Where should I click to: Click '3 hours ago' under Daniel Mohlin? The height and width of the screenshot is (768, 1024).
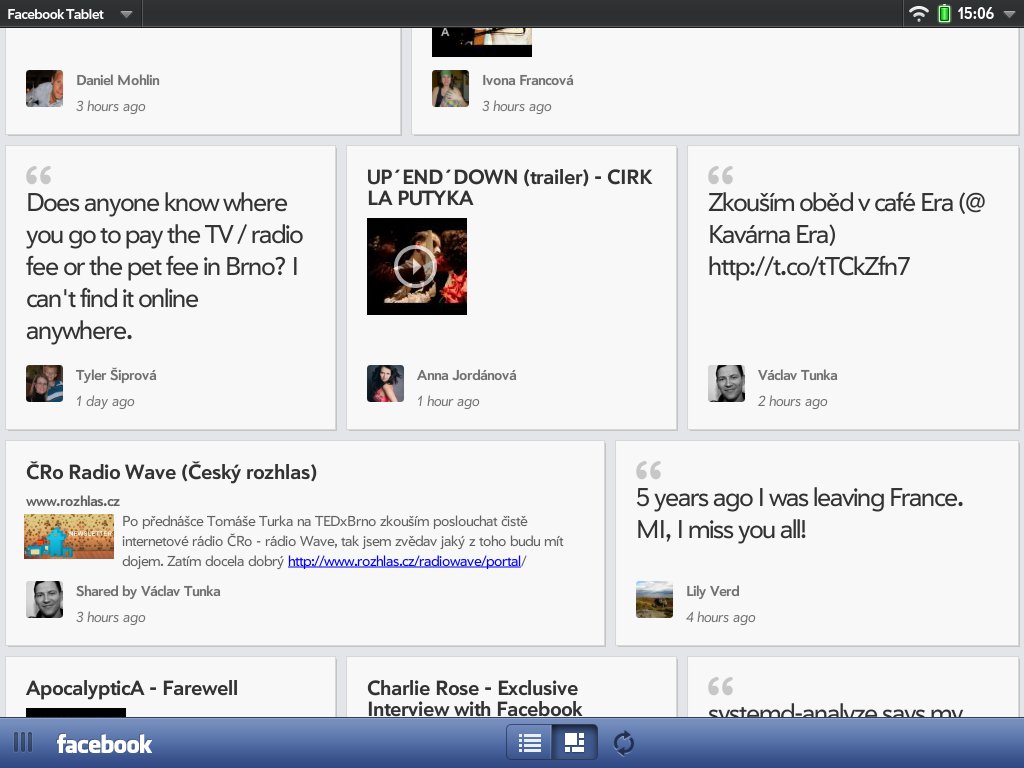[110, 106]
